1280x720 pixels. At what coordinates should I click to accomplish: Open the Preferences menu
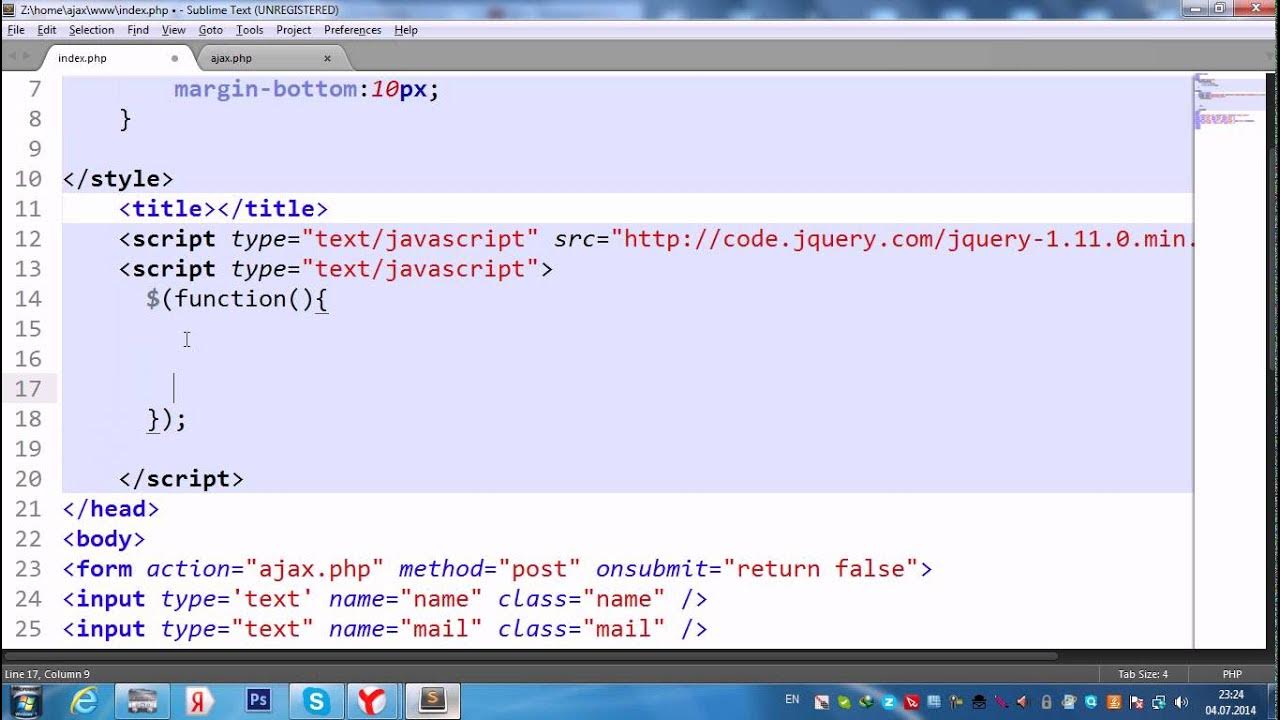pyautogui.click(x=353, y=30)
